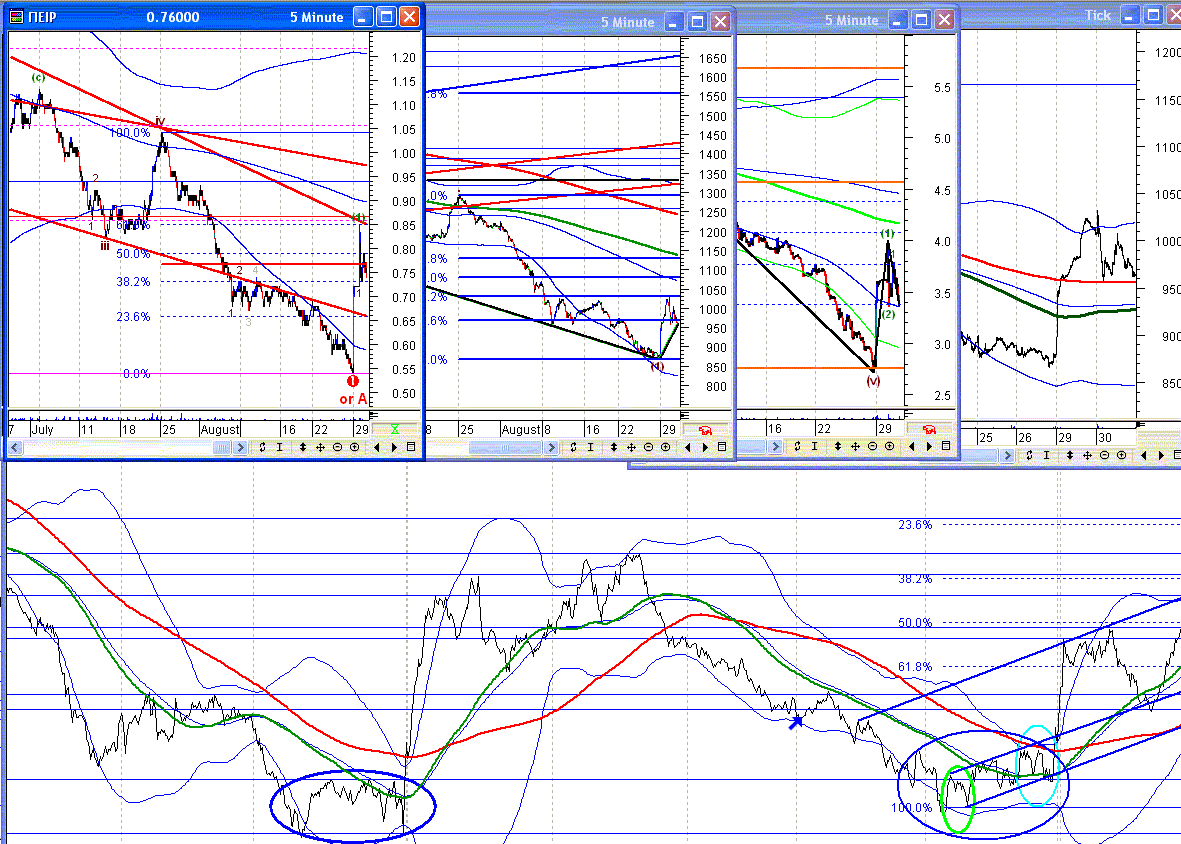1181x844 pixels.
Task: Click the green (c) wave label in the NEIP chart
Action: tap(38, 78)
